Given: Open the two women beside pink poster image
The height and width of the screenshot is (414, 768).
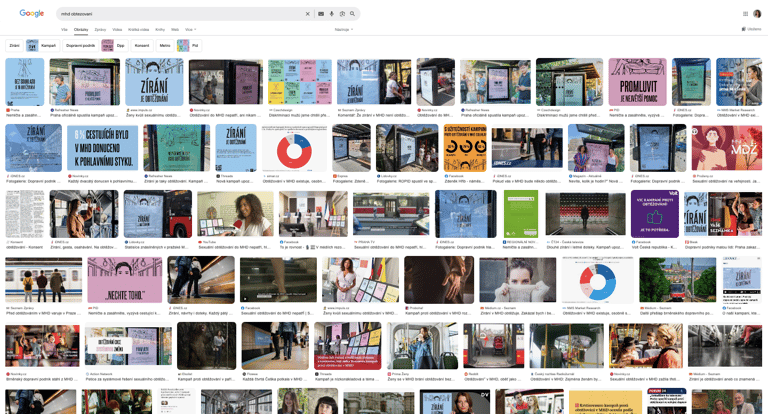Looking at the screenshot, I should coord(596,147).
